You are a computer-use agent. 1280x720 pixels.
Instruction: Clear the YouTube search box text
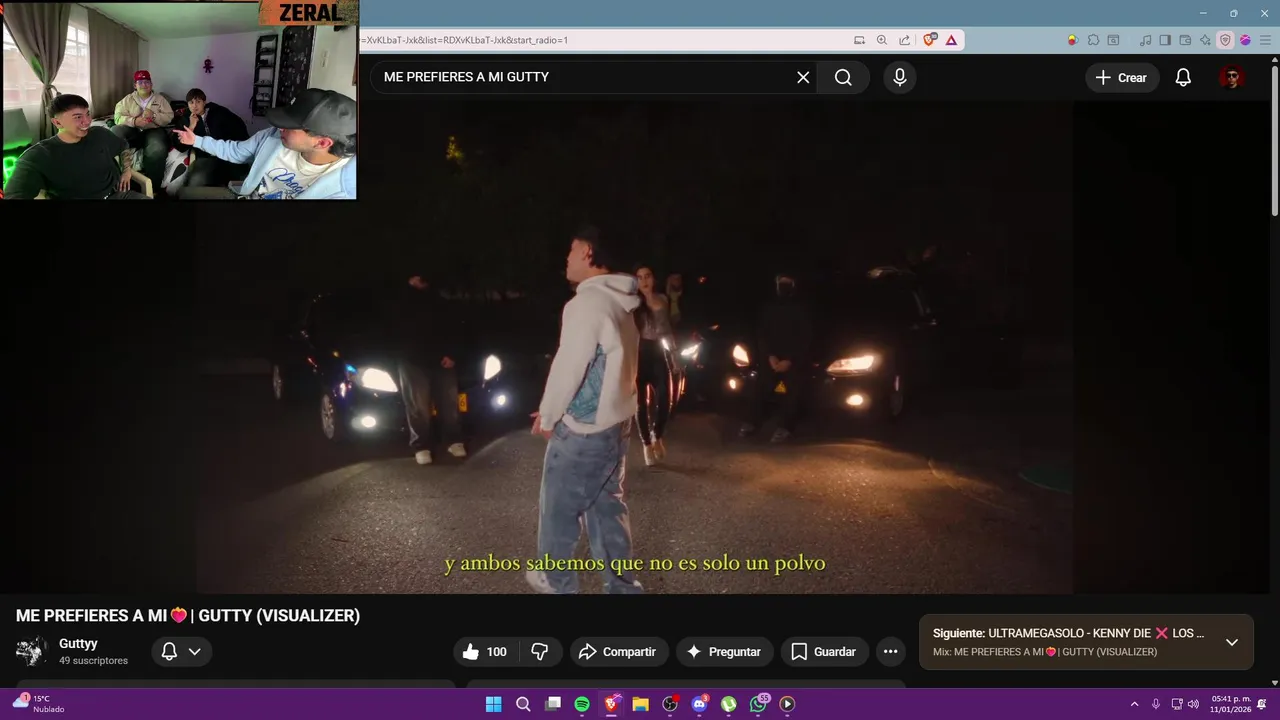click(803, 77)
